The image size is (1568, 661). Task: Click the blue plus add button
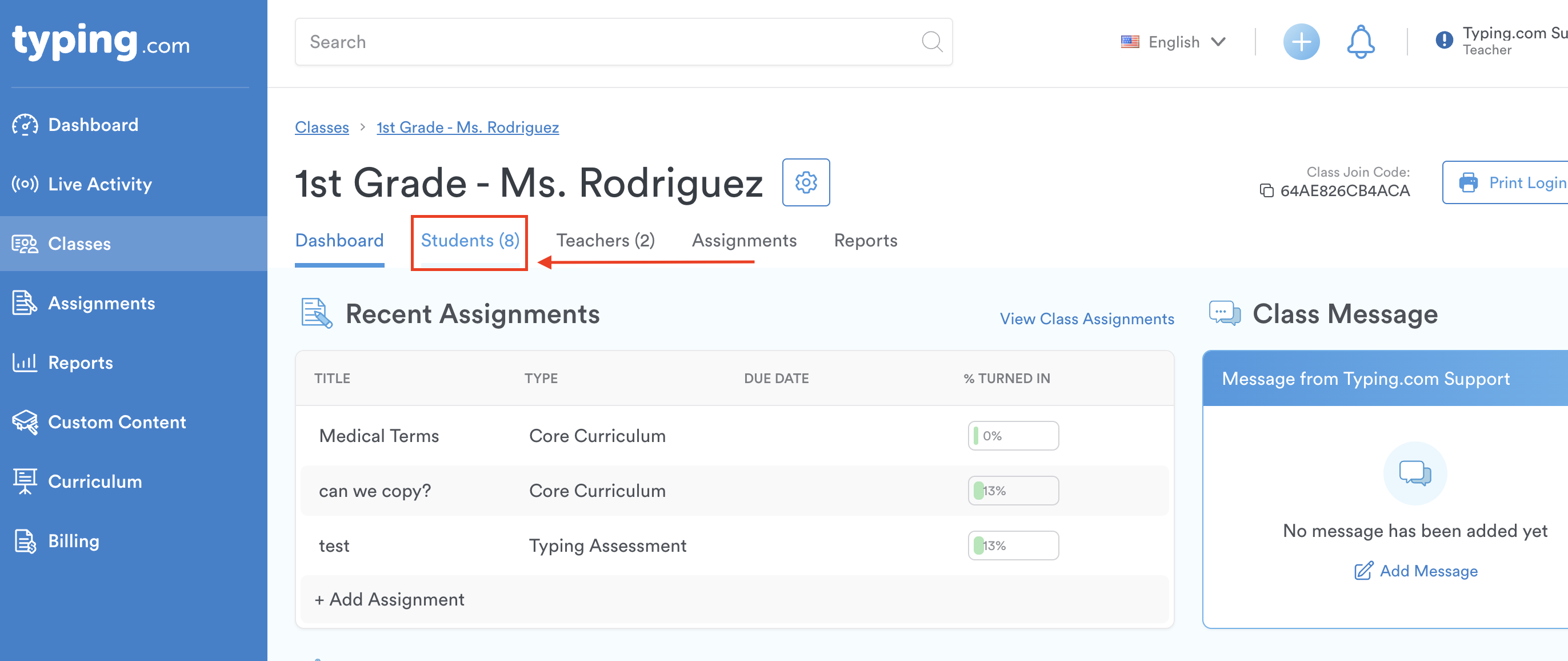1301,42
